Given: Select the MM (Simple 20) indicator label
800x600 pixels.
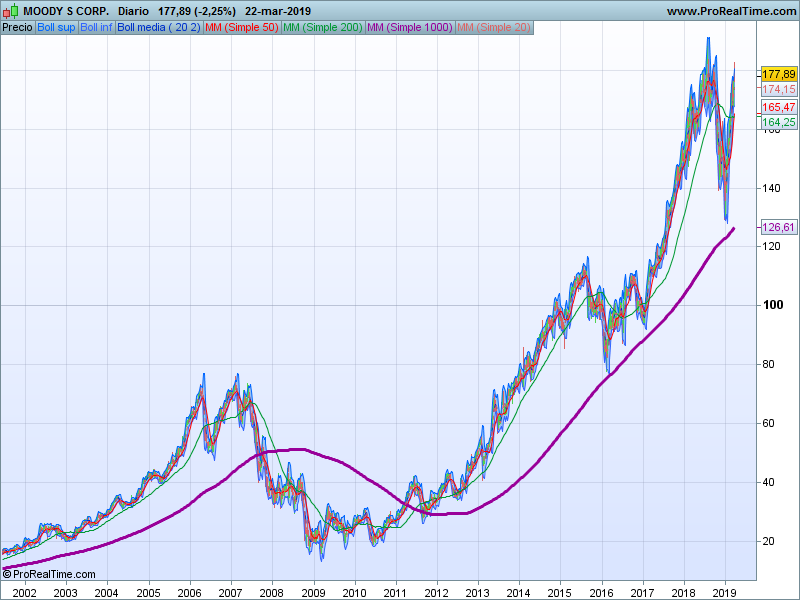Looking at the screenshot, I should click(494, 28).
